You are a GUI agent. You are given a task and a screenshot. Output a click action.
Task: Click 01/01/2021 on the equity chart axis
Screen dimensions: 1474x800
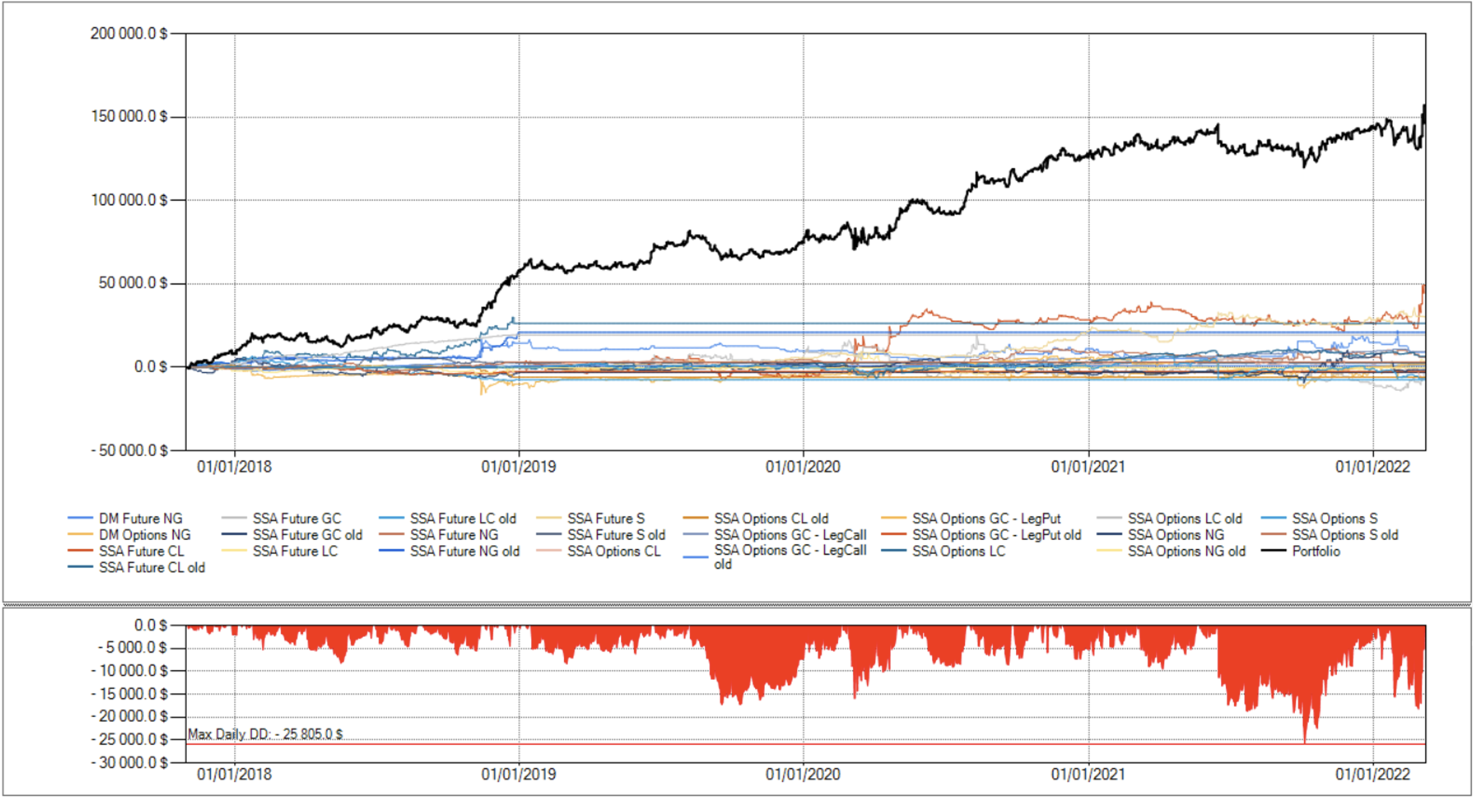[x=1089, y=465]
